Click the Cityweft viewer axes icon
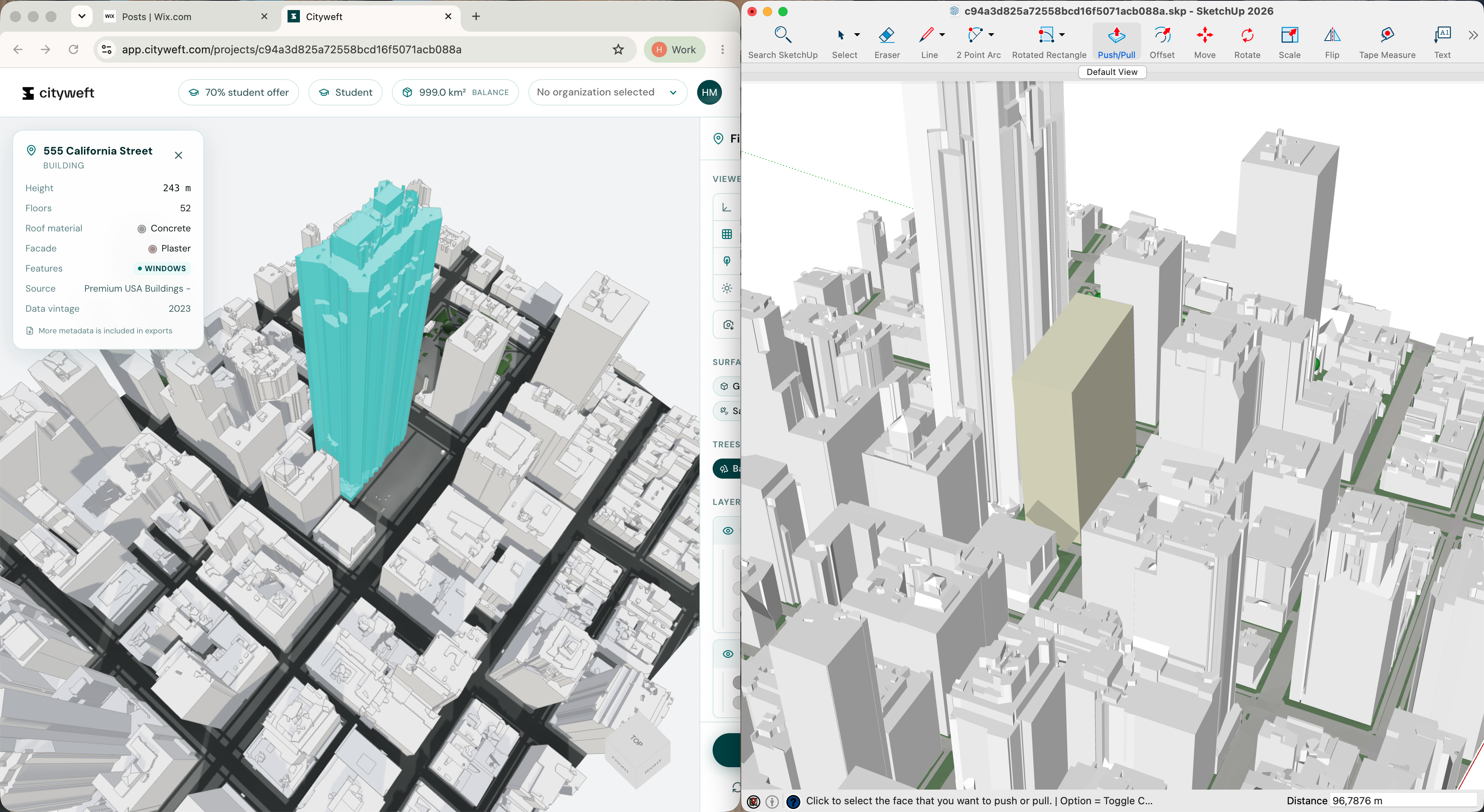Screen dimensions: 1484x812 pyautogui.click(x=727, y=208)
